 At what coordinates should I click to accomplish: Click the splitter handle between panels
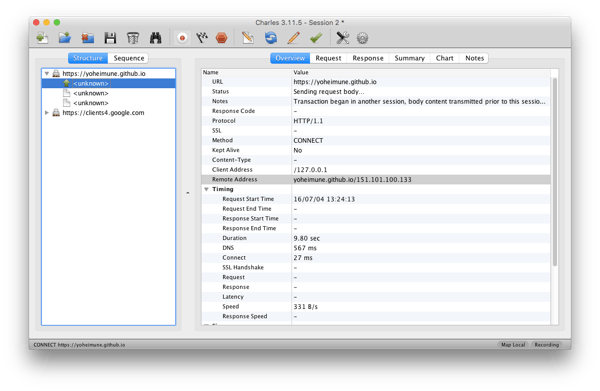(188, 193)
